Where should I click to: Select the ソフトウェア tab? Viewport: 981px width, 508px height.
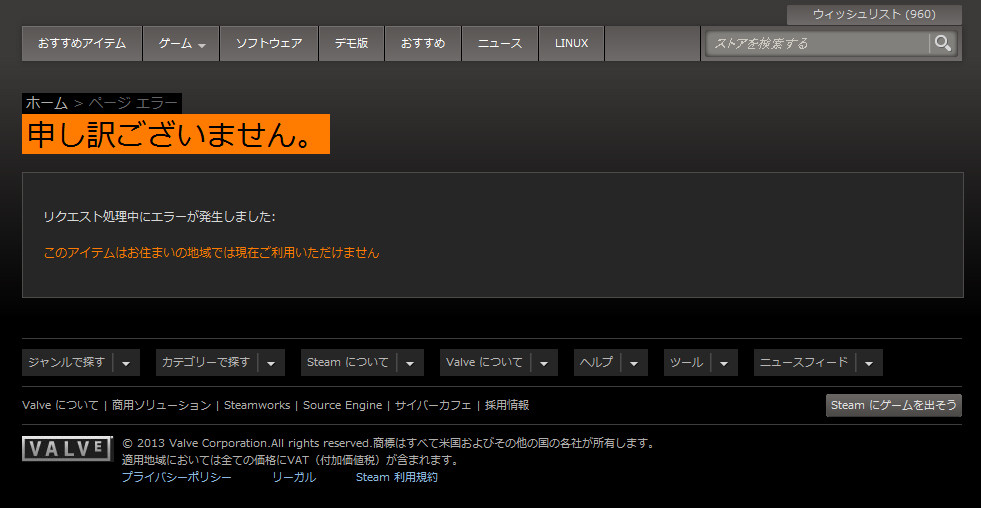click(269, 44)
